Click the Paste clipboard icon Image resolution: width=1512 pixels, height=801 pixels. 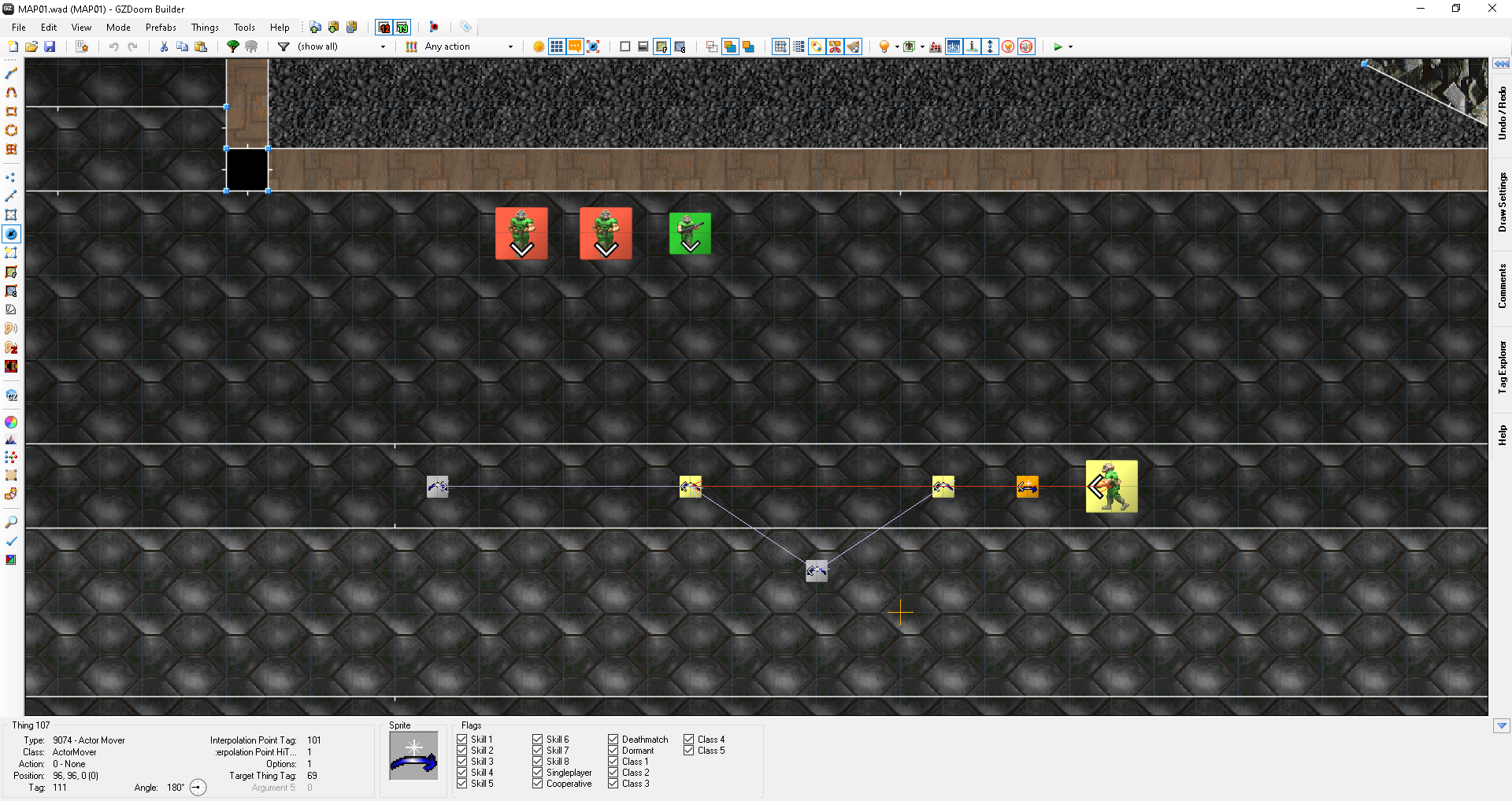pos(201,46)
